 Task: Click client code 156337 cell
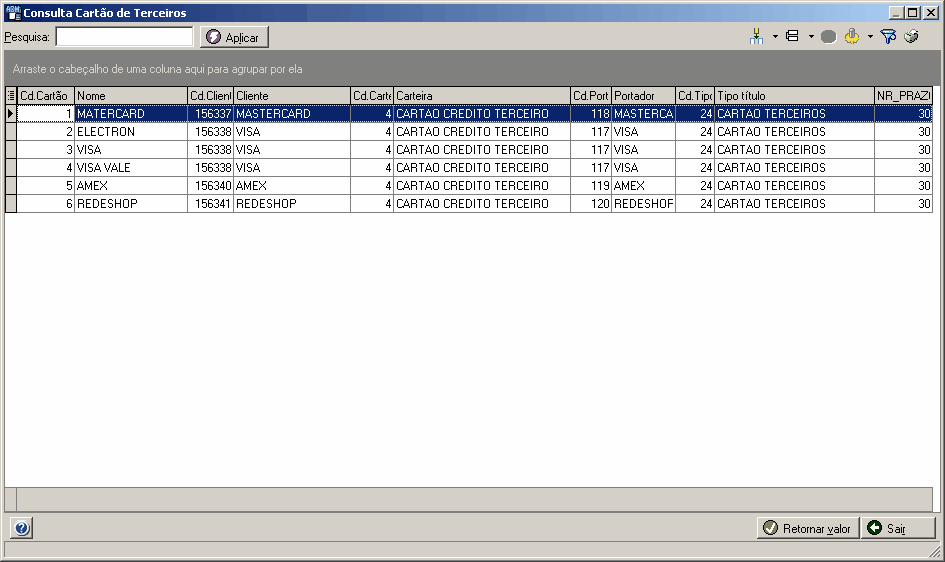210,113
